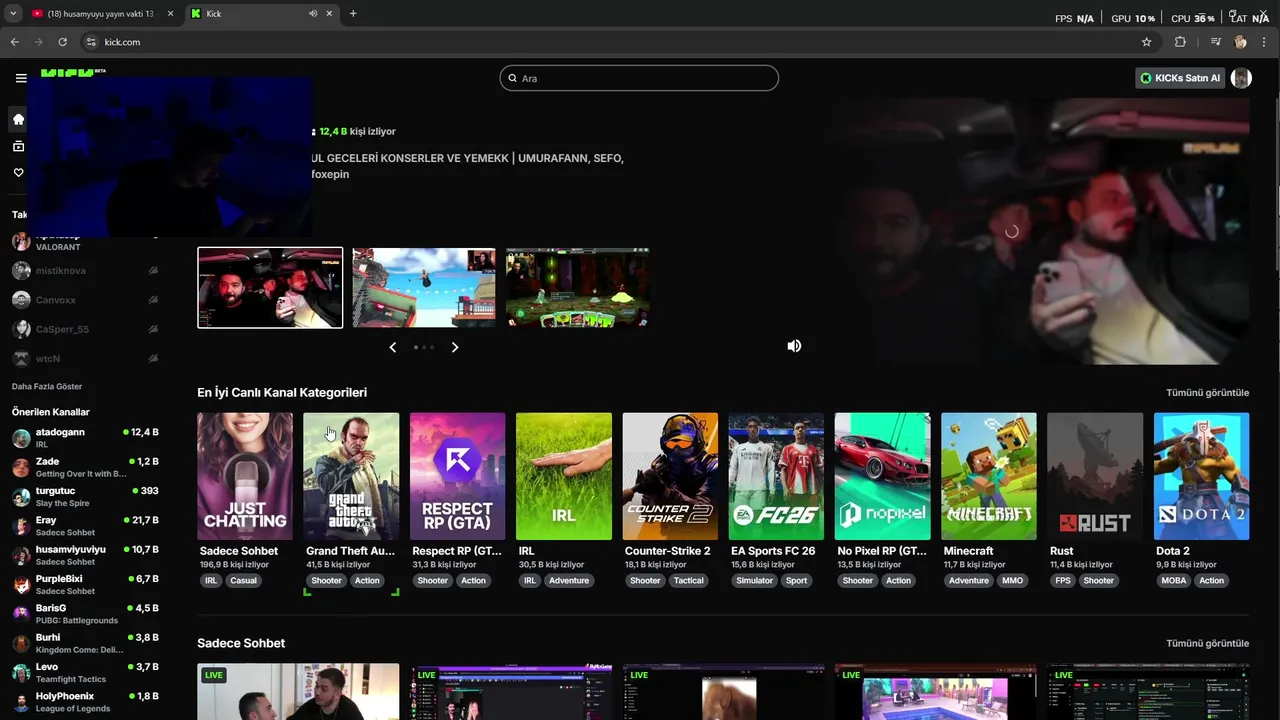Open the Just Chatting category cover
1280x720 pixels.
point(245,476)
